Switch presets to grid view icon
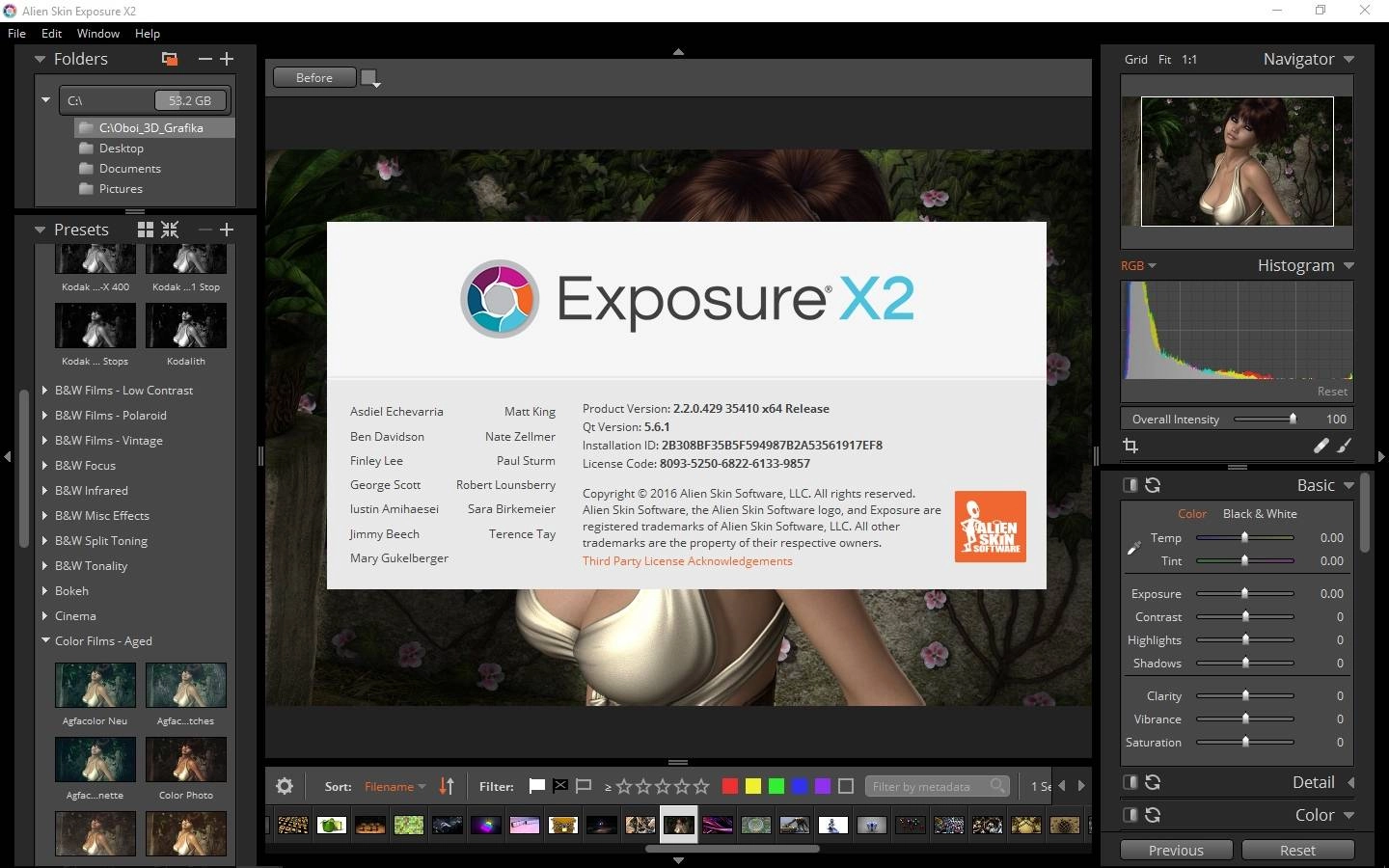The width and height of the screenshot is (1389, 868). click(x=146, y=230)
